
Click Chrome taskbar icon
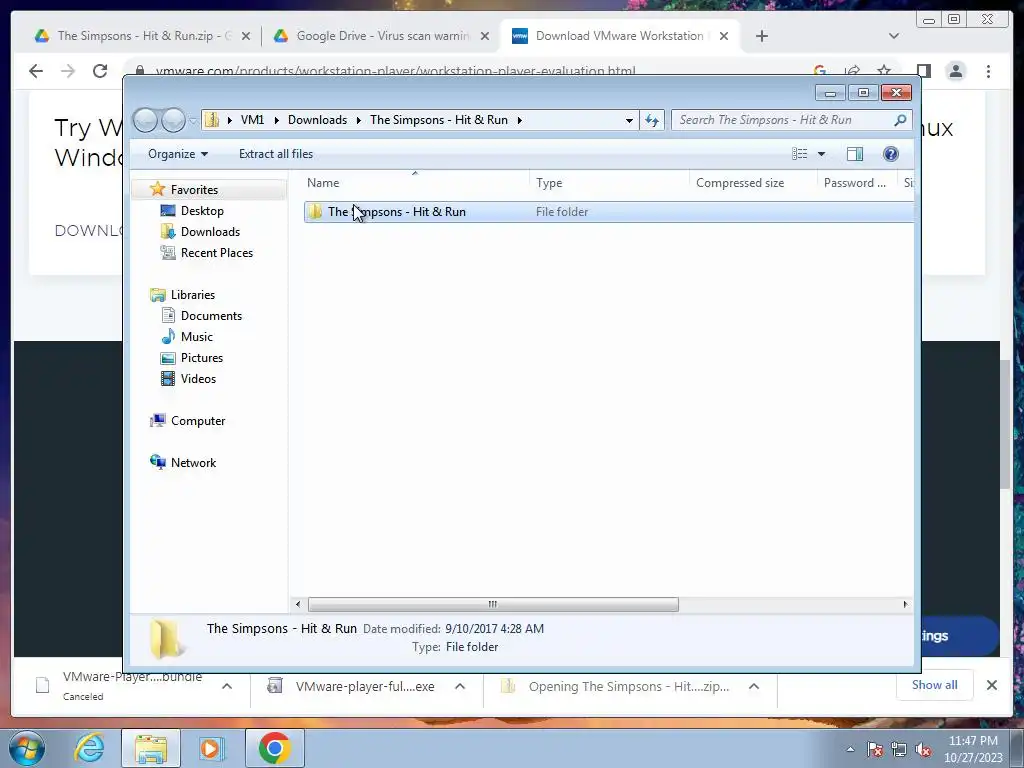point(274,748)
